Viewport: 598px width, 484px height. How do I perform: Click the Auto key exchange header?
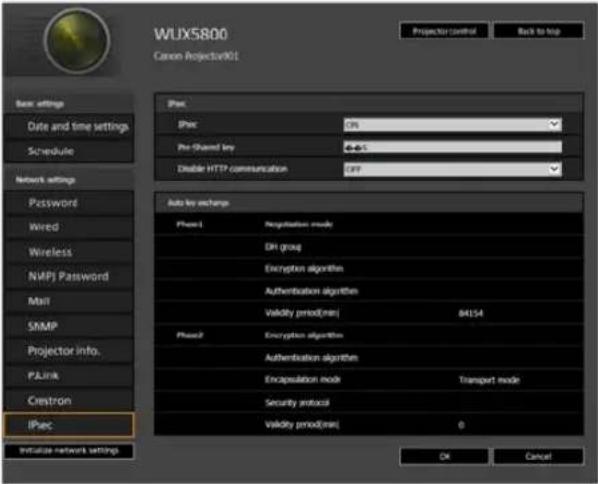(x=198, y=203)
